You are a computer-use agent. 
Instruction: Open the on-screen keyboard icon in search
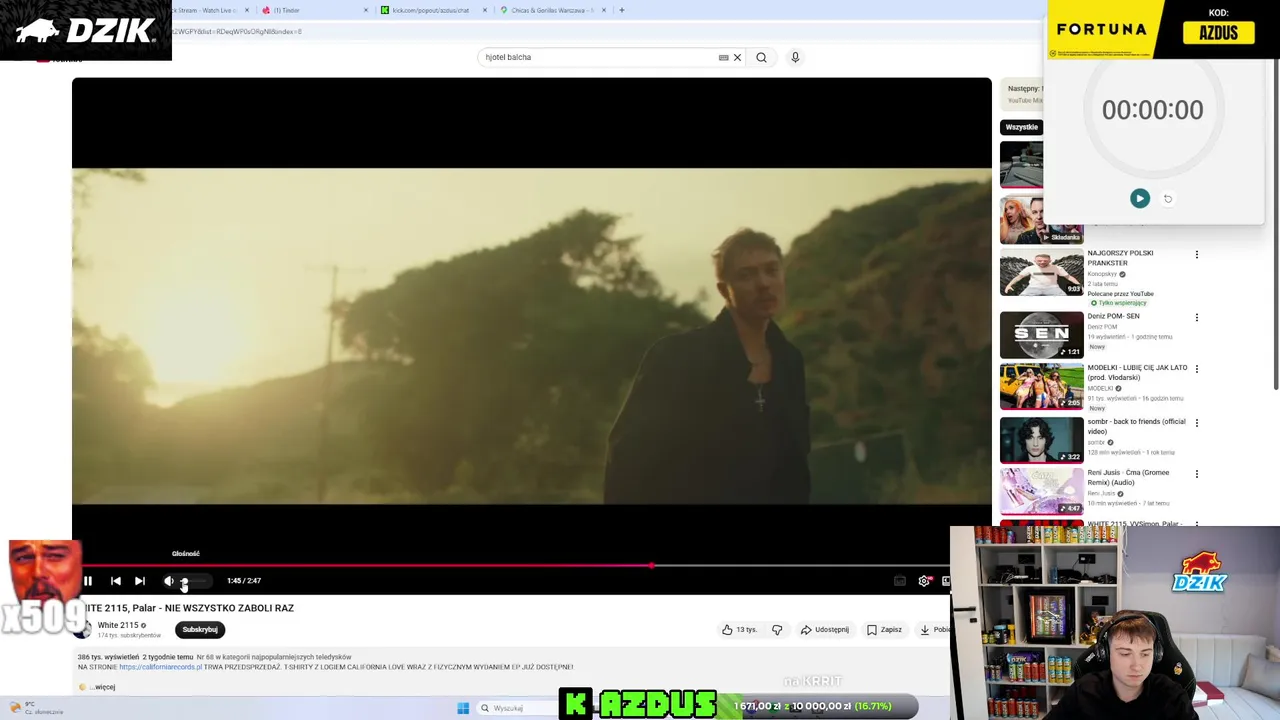[724, 57]
